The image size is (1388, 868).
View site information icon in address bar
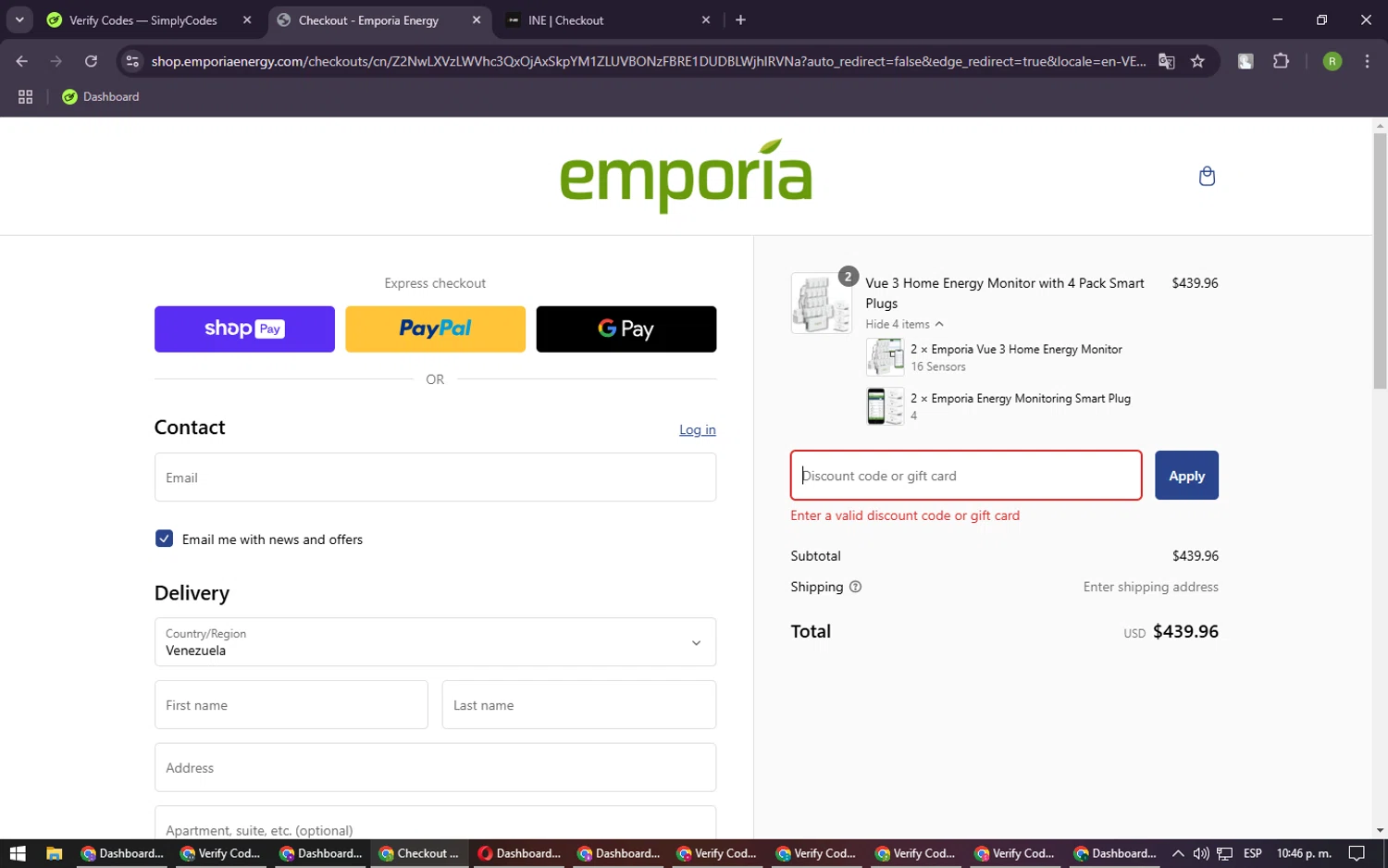[x=132, y=61]
